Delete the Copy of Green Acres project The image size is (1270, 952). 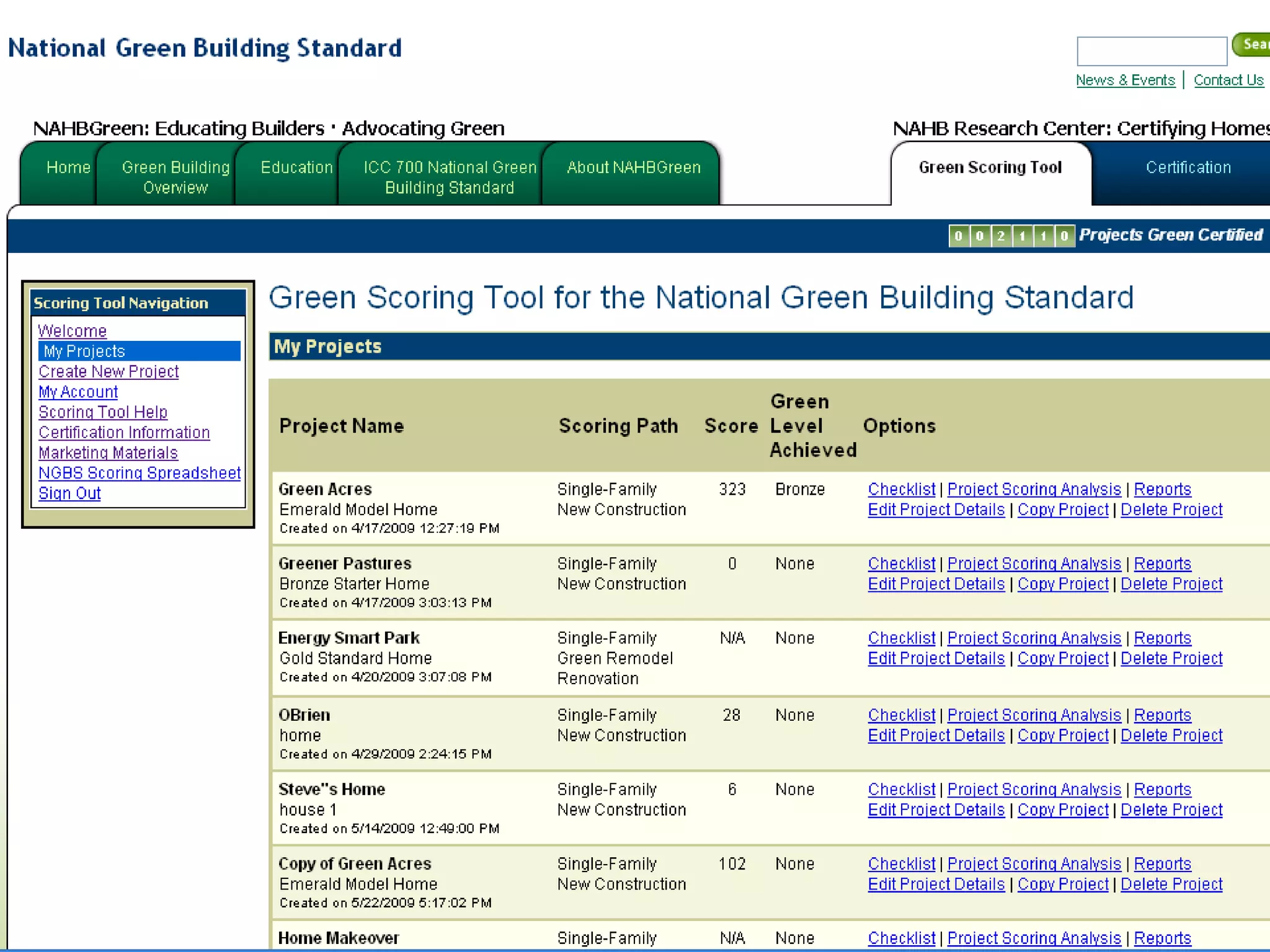(1171, 884)
